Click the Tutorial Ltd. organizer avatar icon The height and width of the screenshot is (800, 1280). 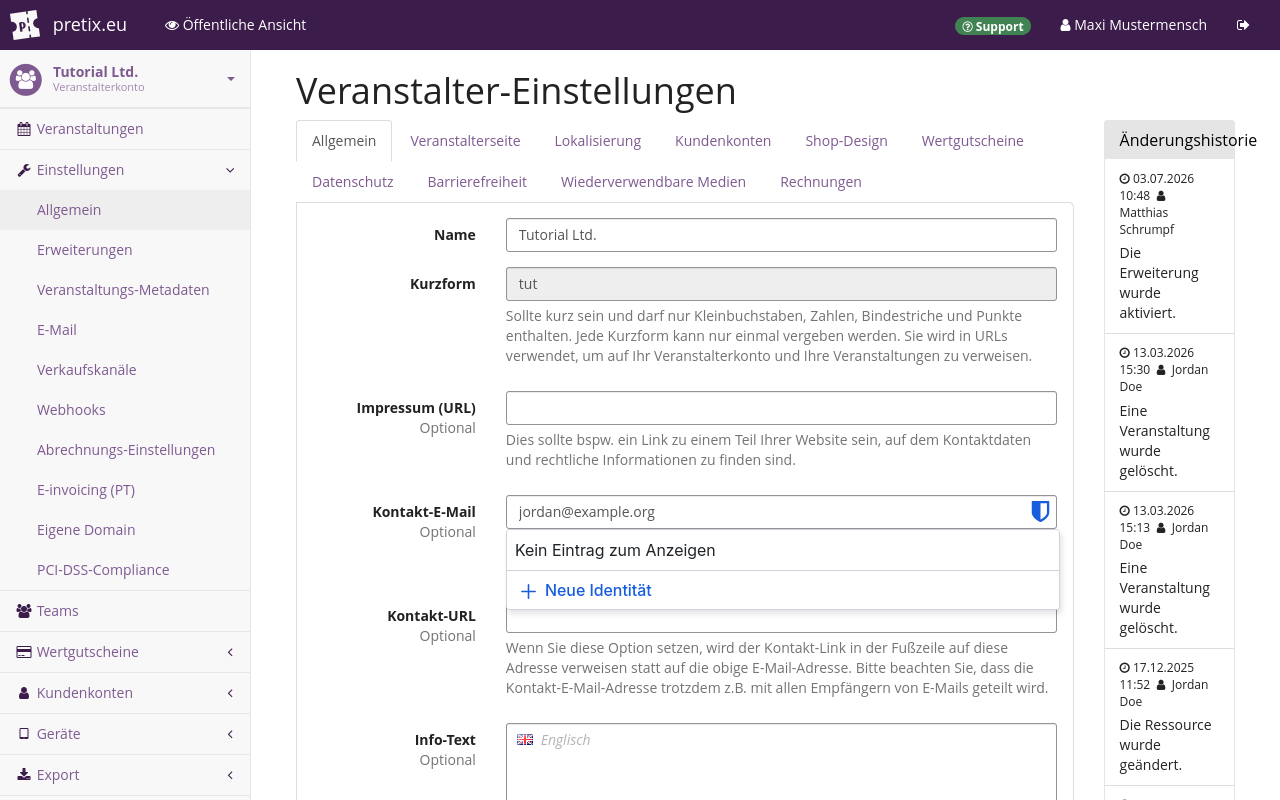[26, 79]
